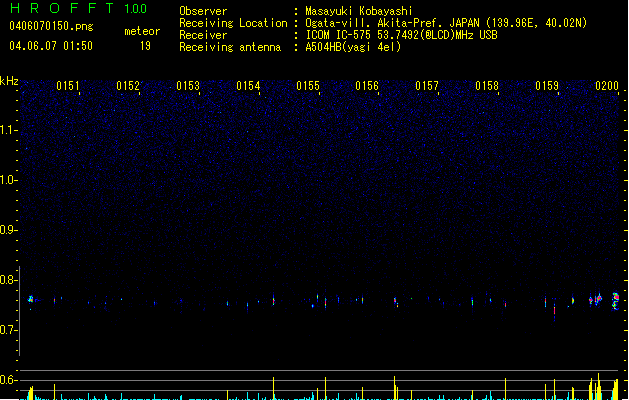Click the Receiving antenna label
This screenshot has height=400, width=629.
[x=230, y=47]
